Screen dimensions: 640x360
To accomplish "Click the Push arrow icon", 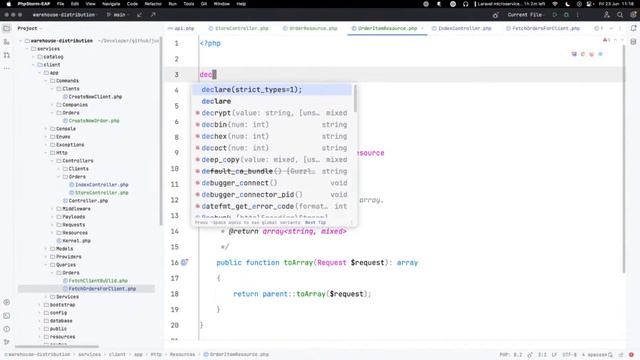I will point(153,15).
